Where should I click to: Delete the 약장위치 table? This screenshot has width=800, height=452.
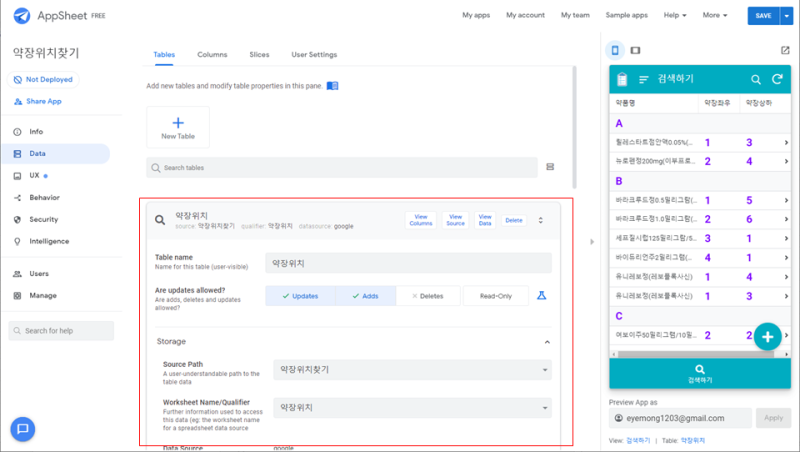(x=514, y=220)
